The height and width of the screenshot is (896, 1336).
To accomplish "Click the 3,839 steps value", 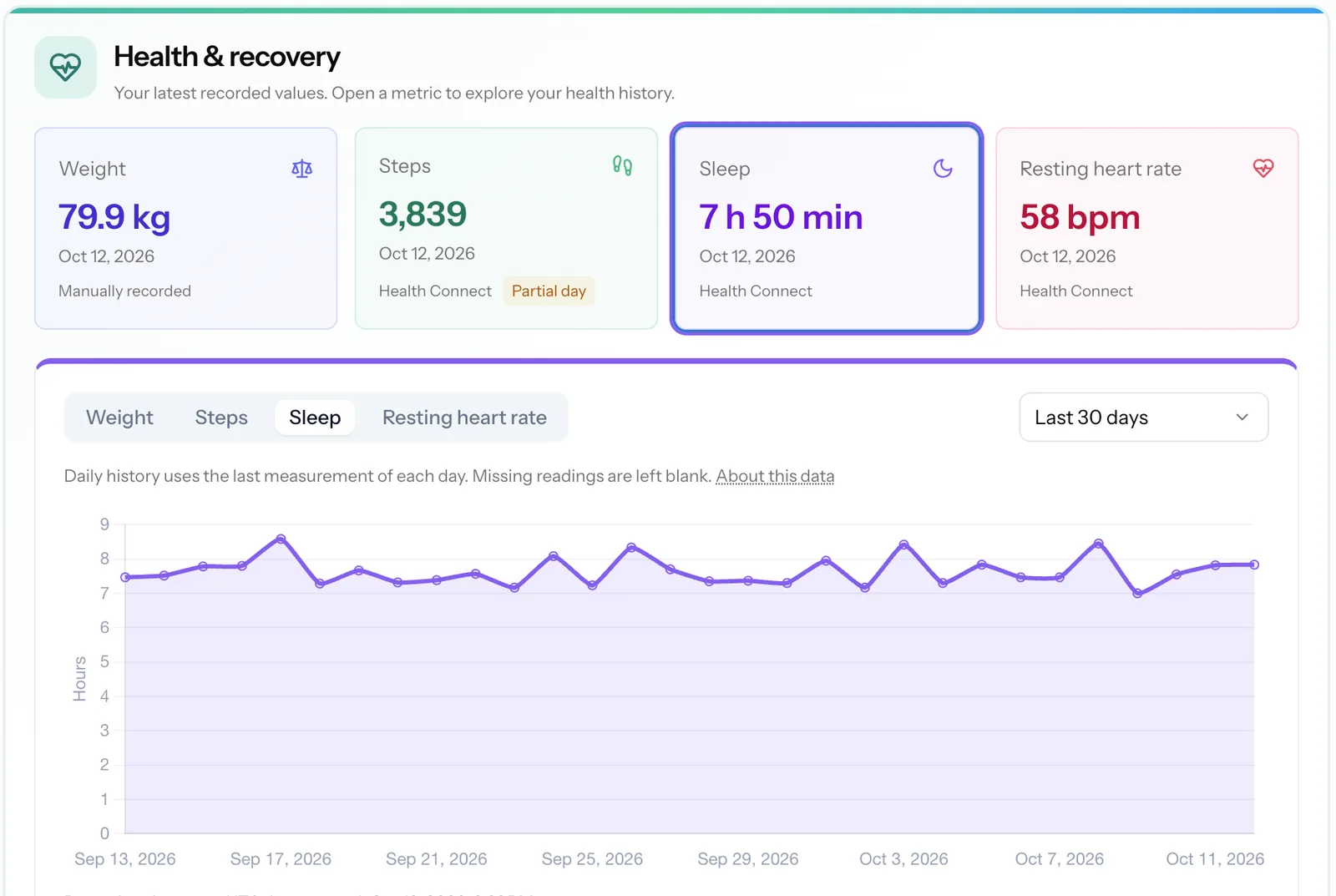I will coord(423,215).
